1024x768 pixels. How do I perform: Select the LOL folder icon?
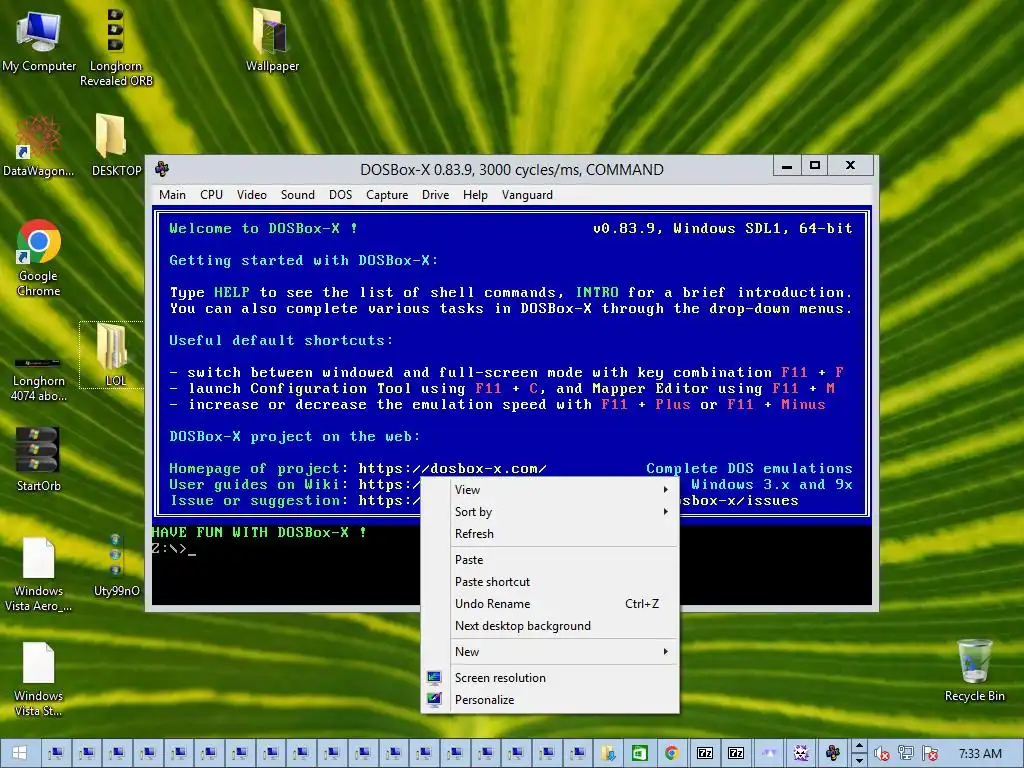[112, 355]
